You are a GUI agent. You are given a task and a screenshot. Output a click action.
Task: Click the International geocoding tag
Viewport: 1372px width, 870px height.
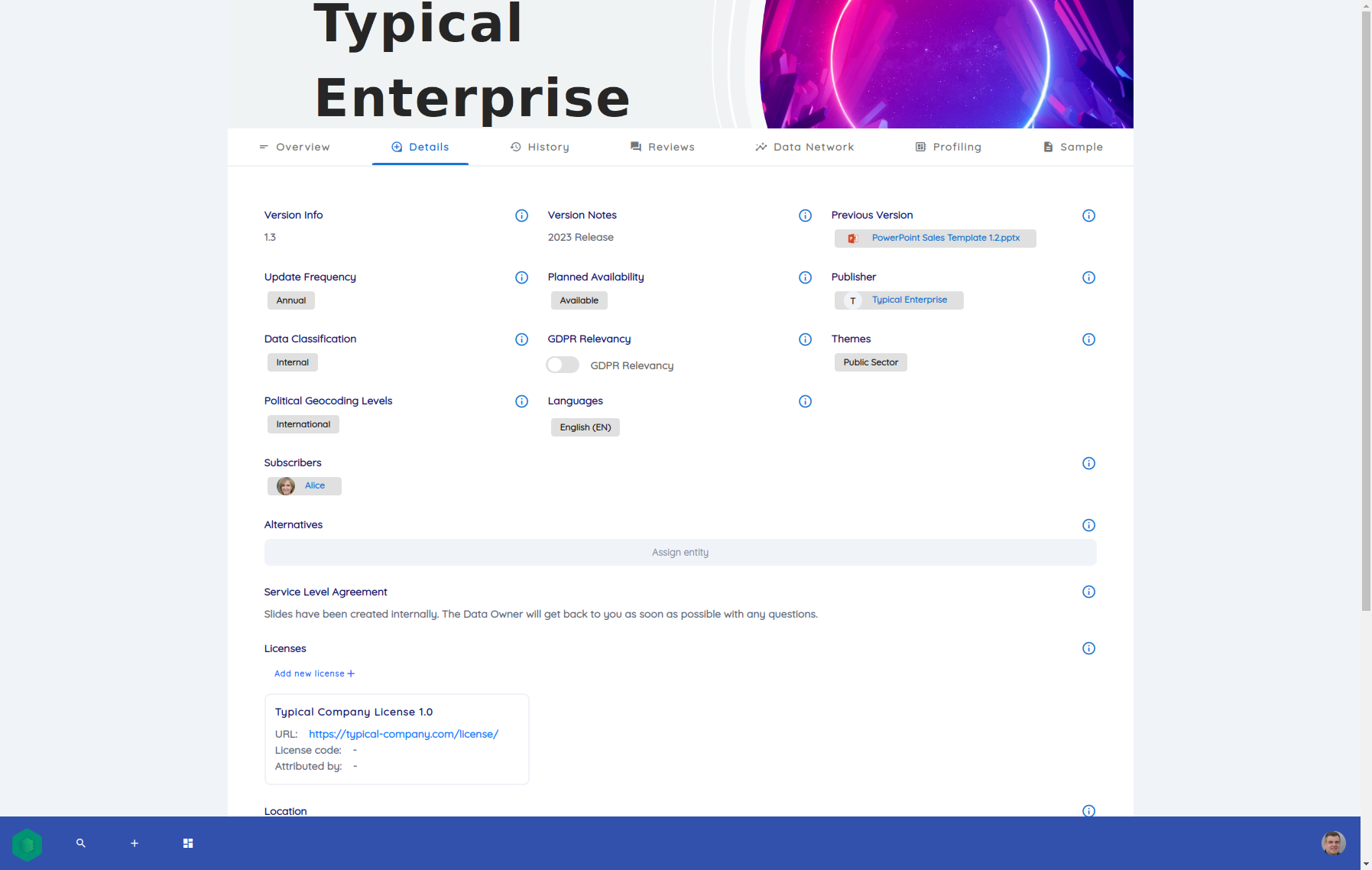[303, 424]
